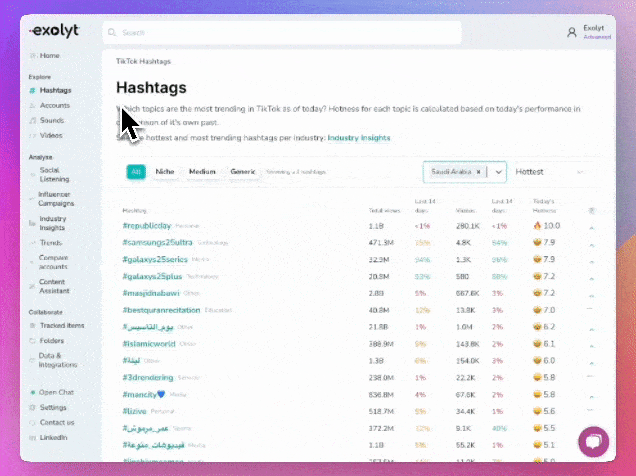Click Today's Hotness column header

click(544, 206)
